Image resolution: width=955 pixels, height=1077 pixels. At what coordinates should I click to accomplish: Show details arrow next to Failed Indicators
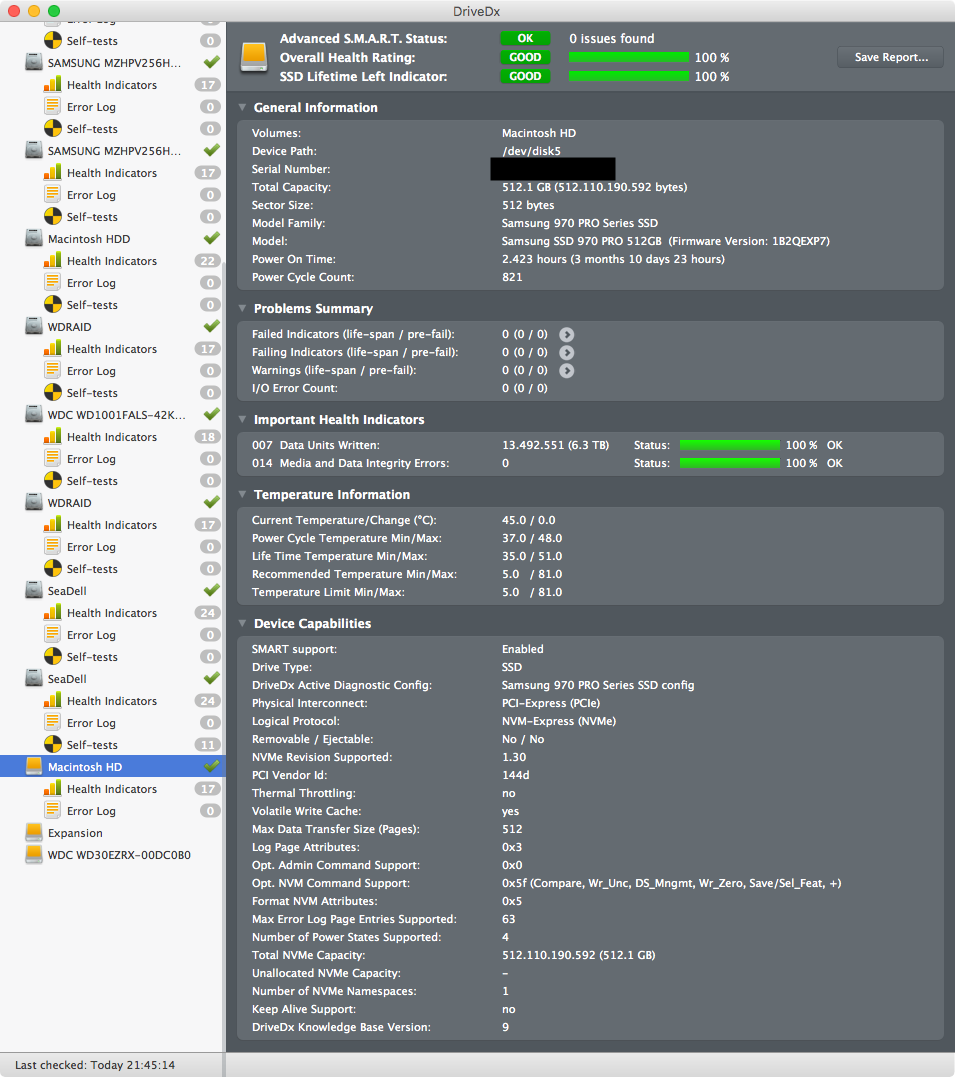566,335
